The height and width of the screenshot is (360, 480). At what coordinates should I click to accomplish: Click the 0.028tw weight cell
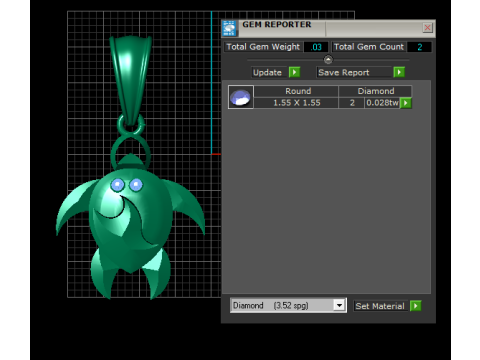[382, 103]
